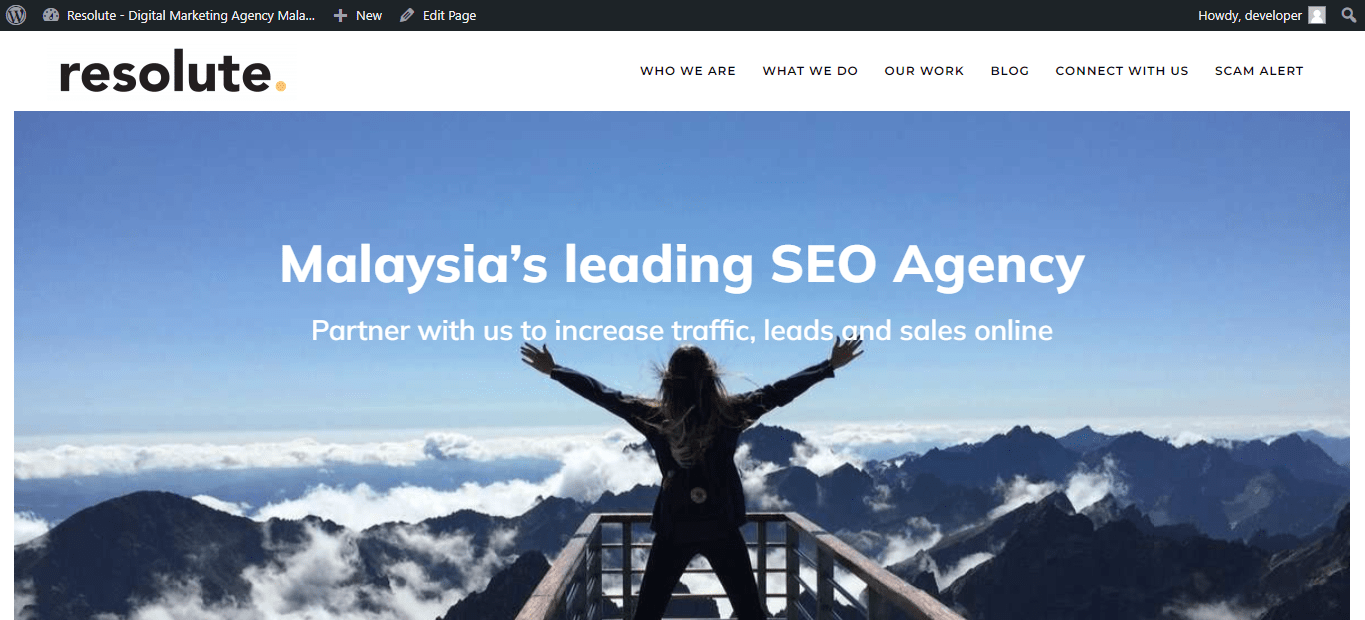Open the What We Do menu
Viewport: 1365px width, 620px height.
810,71
